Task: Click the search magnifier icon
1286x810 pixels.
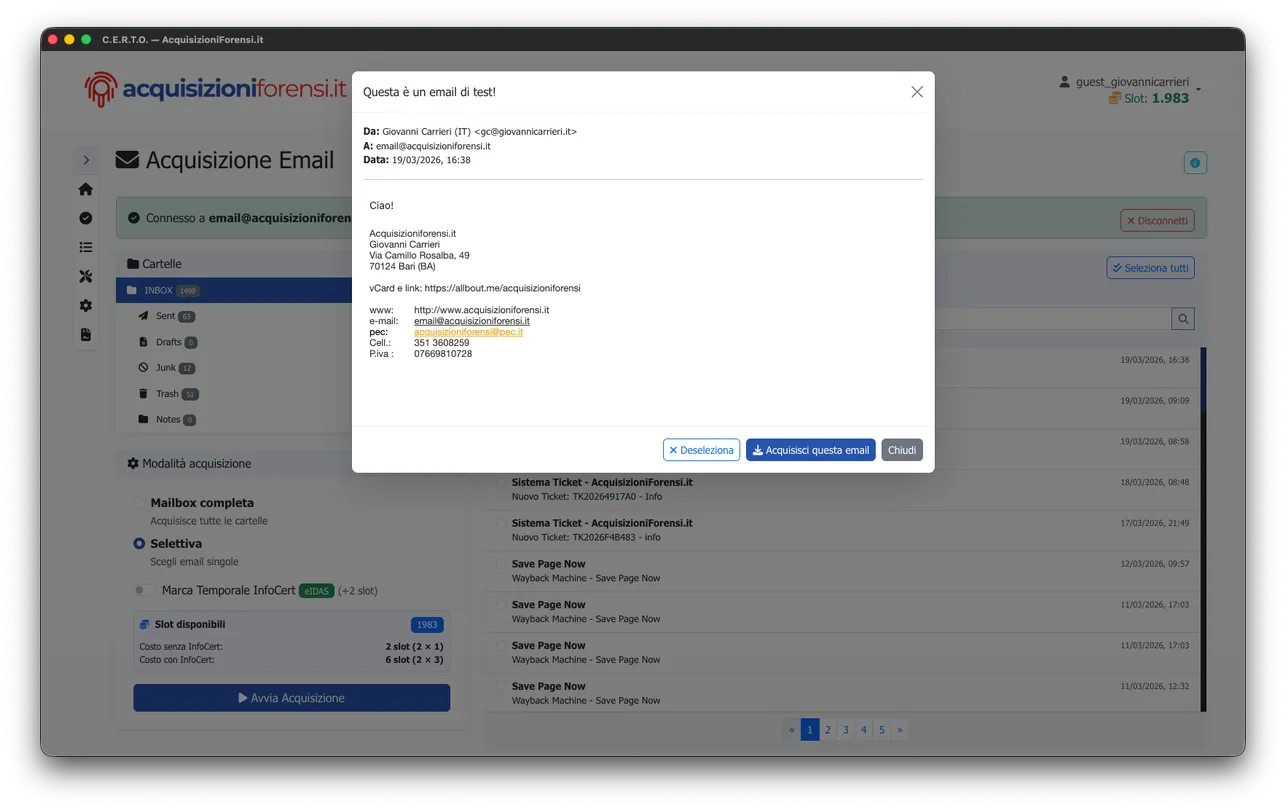Action: coord(1182,318)
